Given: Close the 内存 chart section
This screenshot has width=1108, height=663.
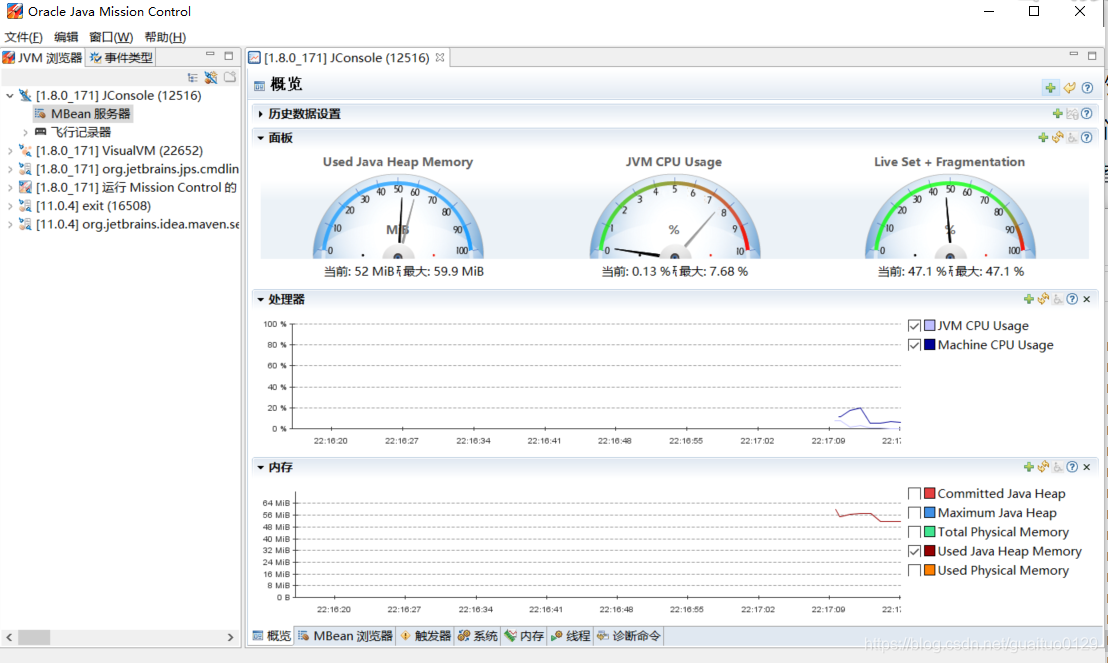Looking at the screenshot, I should [1087, 467].
